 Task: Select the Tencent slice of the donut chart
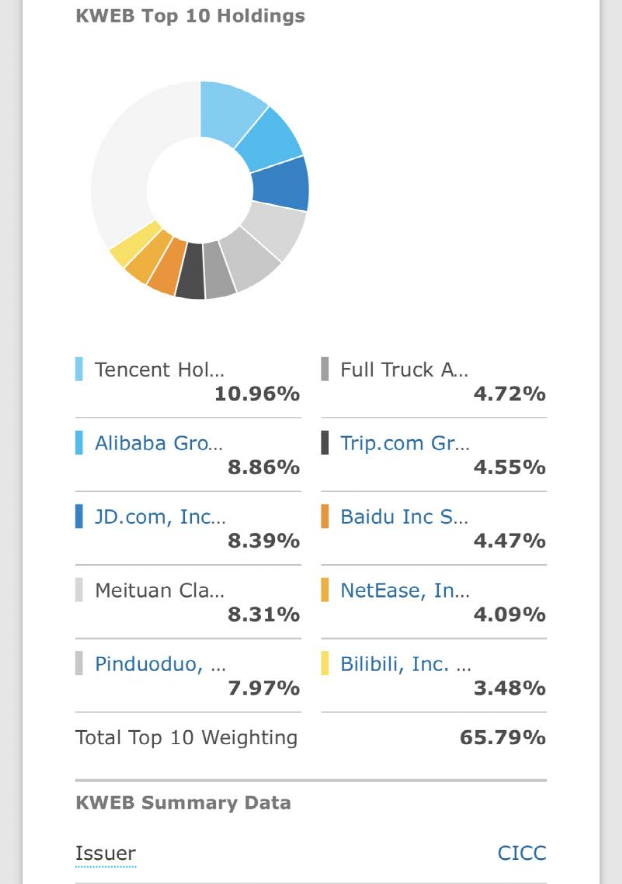[x=228, y=111]
